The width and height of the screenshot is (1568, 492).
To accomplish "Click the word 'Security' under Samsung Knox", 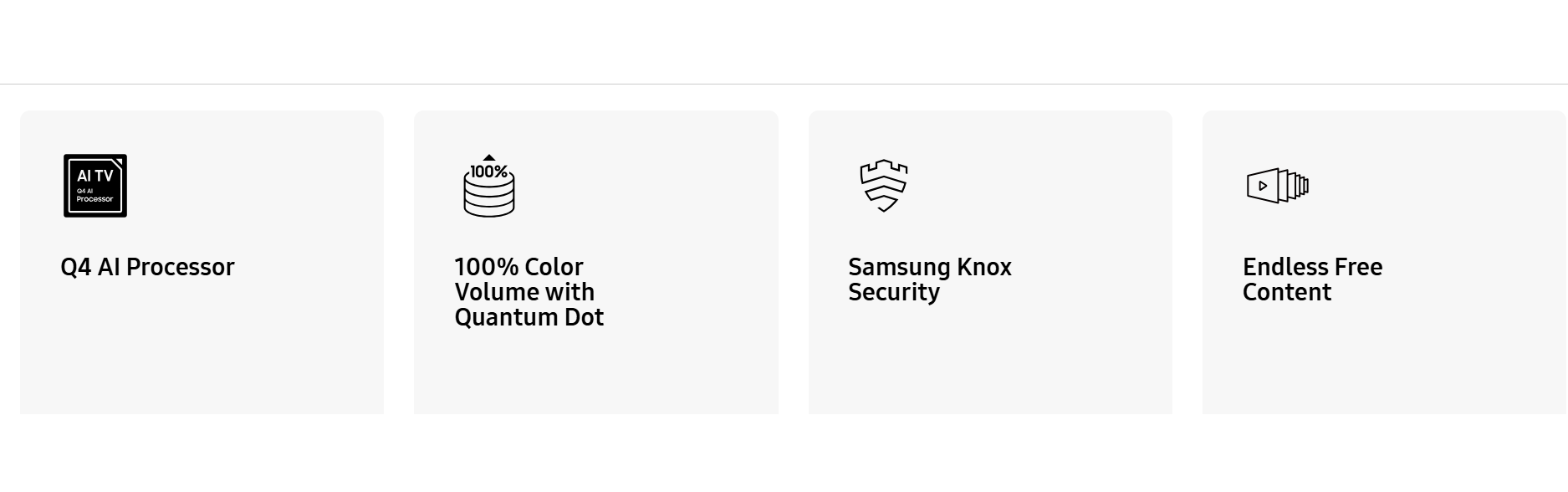I will pos(894,292).
